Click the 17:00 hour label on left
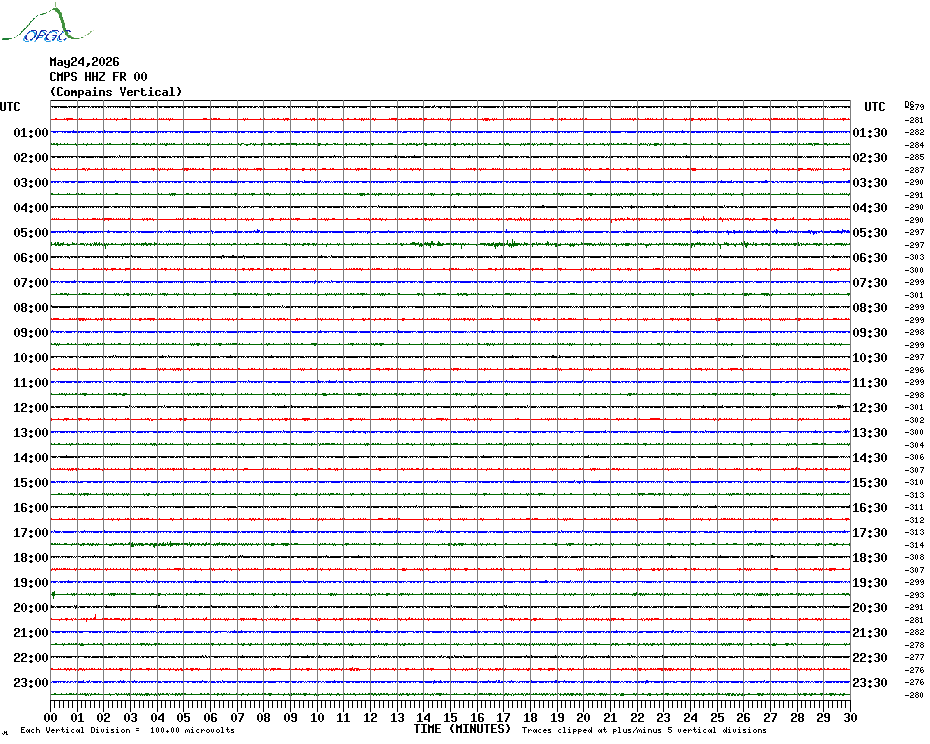Screen dimensions: 930x744 coord(31,533)
